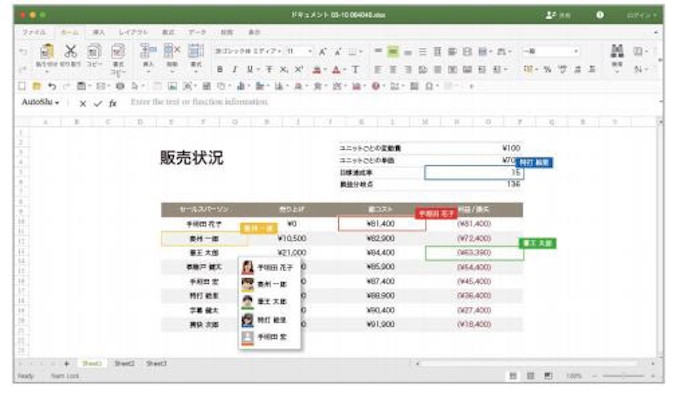Click the Paste clipboard icon
This screenshot has width=680, height=401.
46,54
